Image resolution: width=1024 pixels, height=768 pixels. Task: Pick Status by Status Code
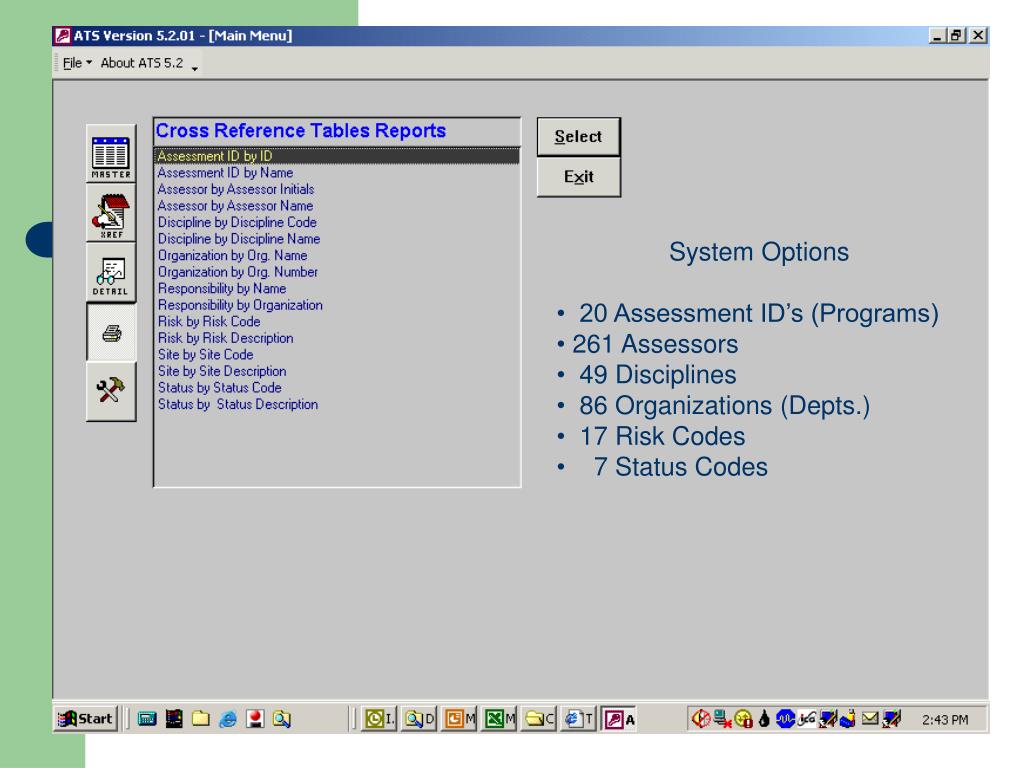click(337, 388)
